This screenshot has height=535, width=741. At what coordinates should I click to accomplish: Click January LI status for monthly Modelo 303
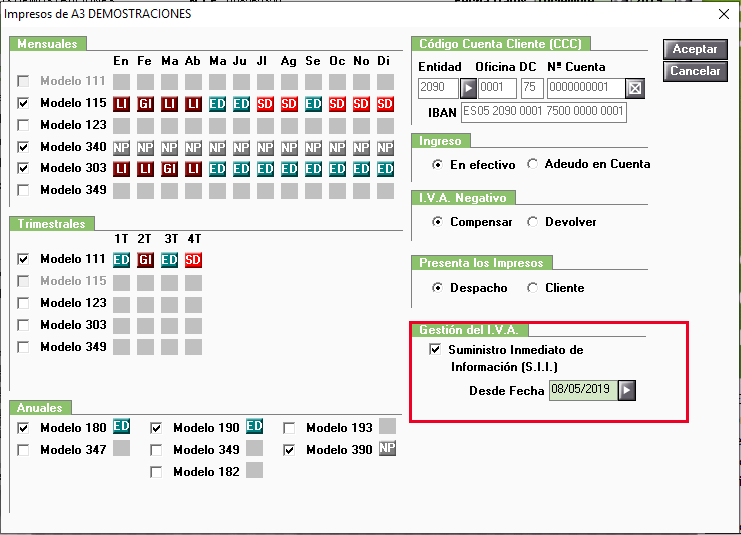click(121, 169)
